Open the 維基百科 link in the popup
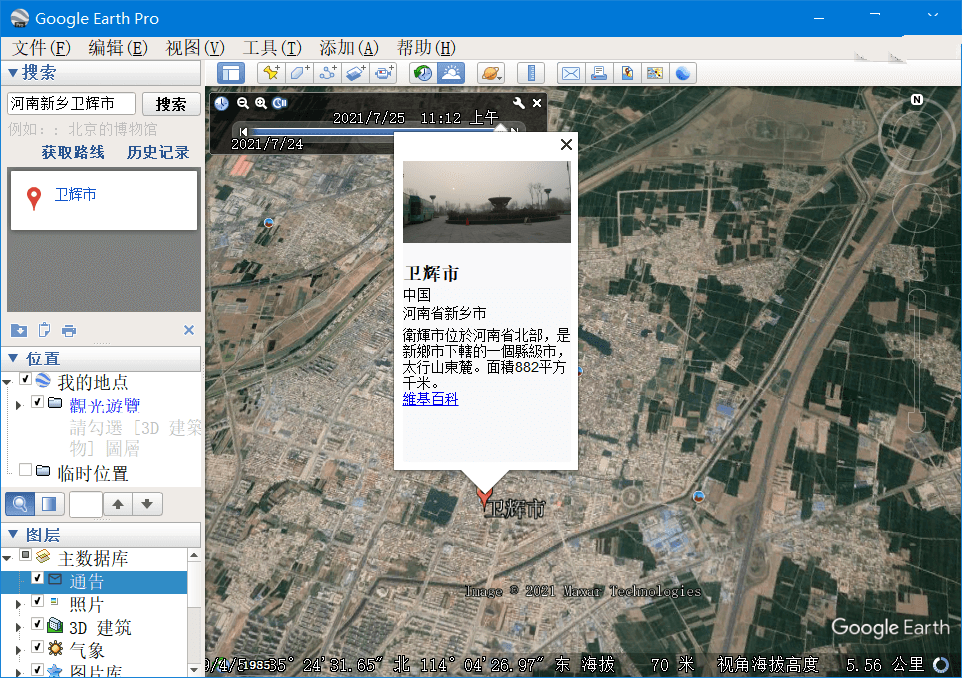The height and width of the screenshot is (678, 962). click(x=430, y=397)
